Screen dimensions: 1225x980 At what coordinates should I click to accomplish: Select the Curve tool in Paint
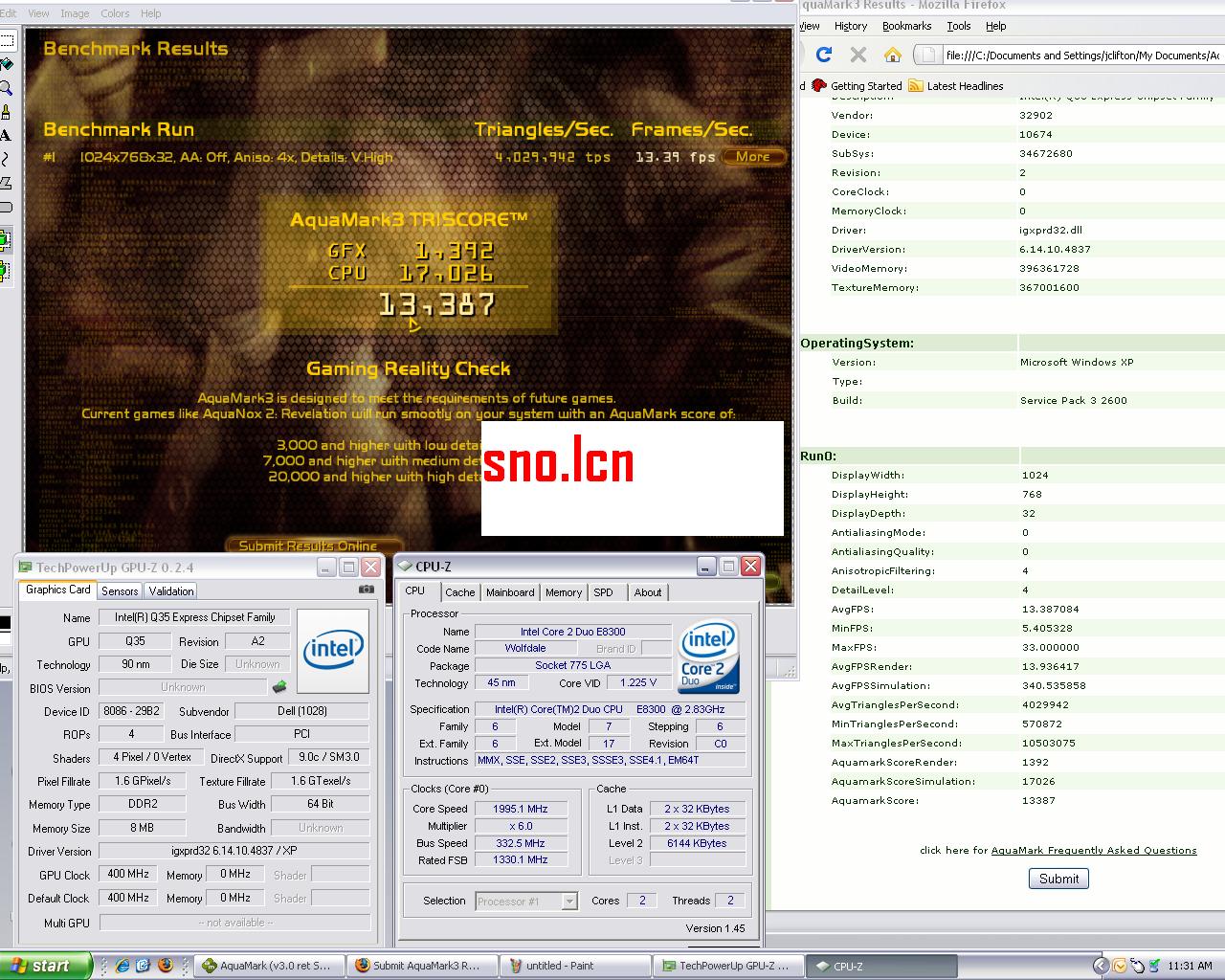click(5, 160)
